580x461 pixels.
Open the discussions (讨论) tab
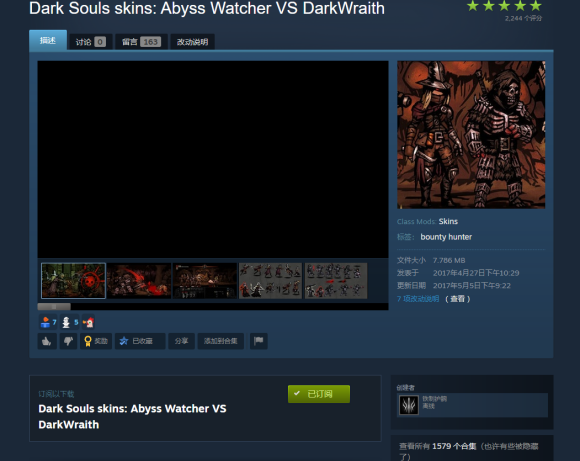91,42
